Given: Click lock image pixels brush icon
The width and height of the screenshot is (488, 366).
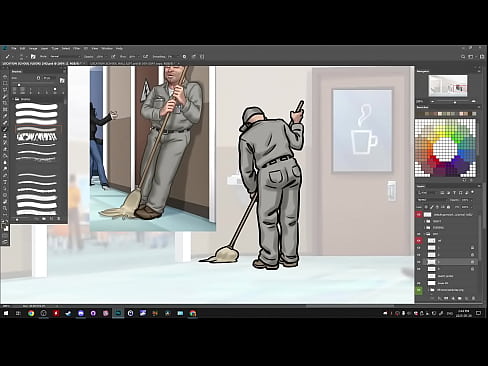Looking at the screenshot, I should coord(432,207).
